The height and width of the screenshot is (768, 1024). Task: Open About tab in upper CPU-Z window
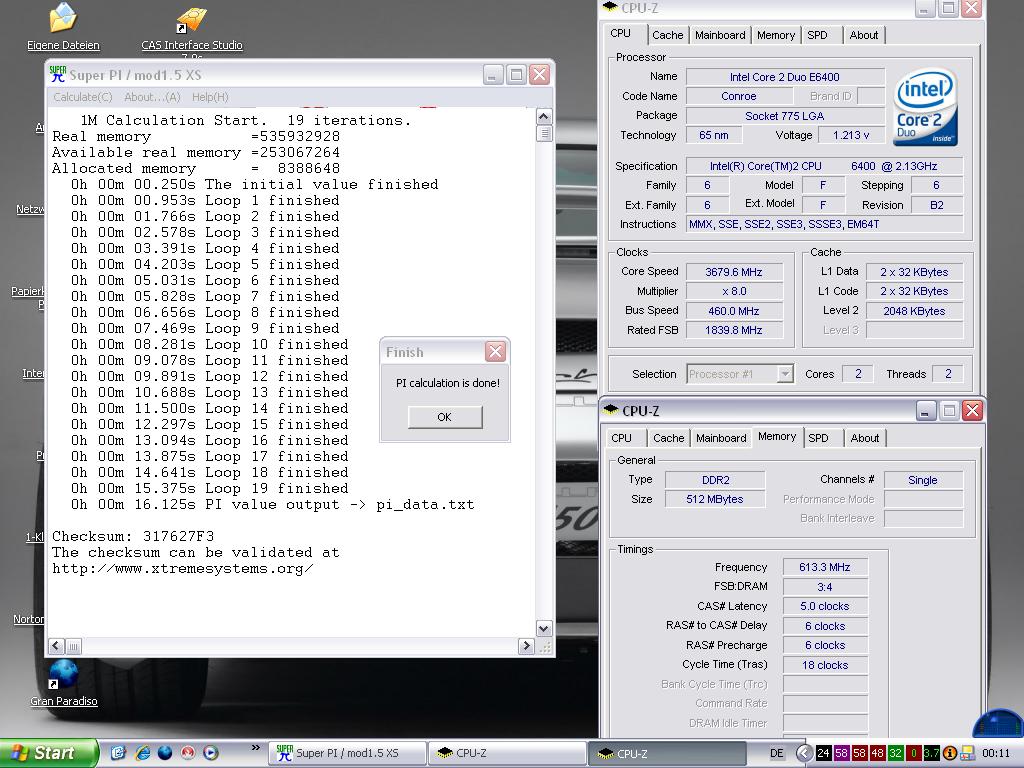coord(863,35)
